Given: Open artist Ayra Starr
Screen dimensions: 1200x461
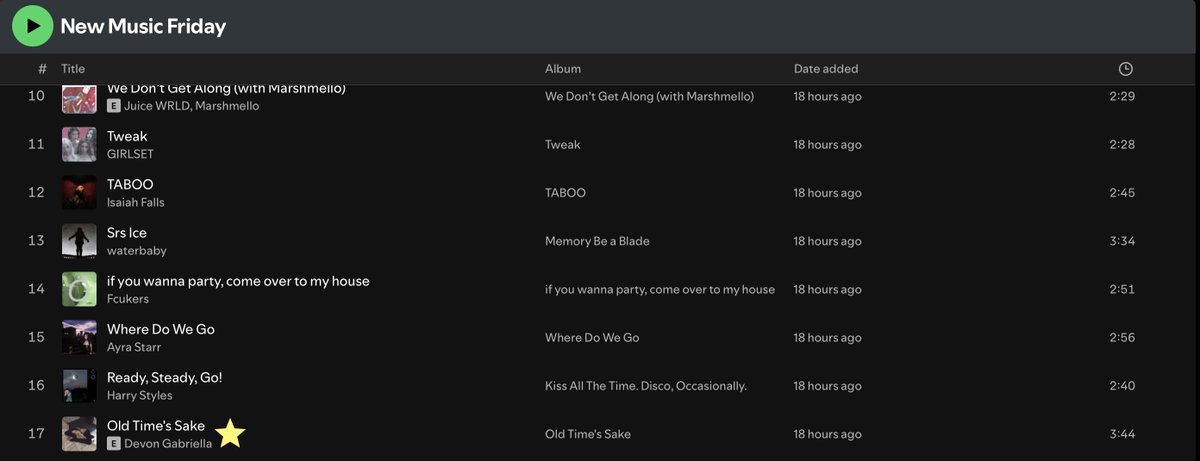Looking at the screenshot, I should pos(134,347).
